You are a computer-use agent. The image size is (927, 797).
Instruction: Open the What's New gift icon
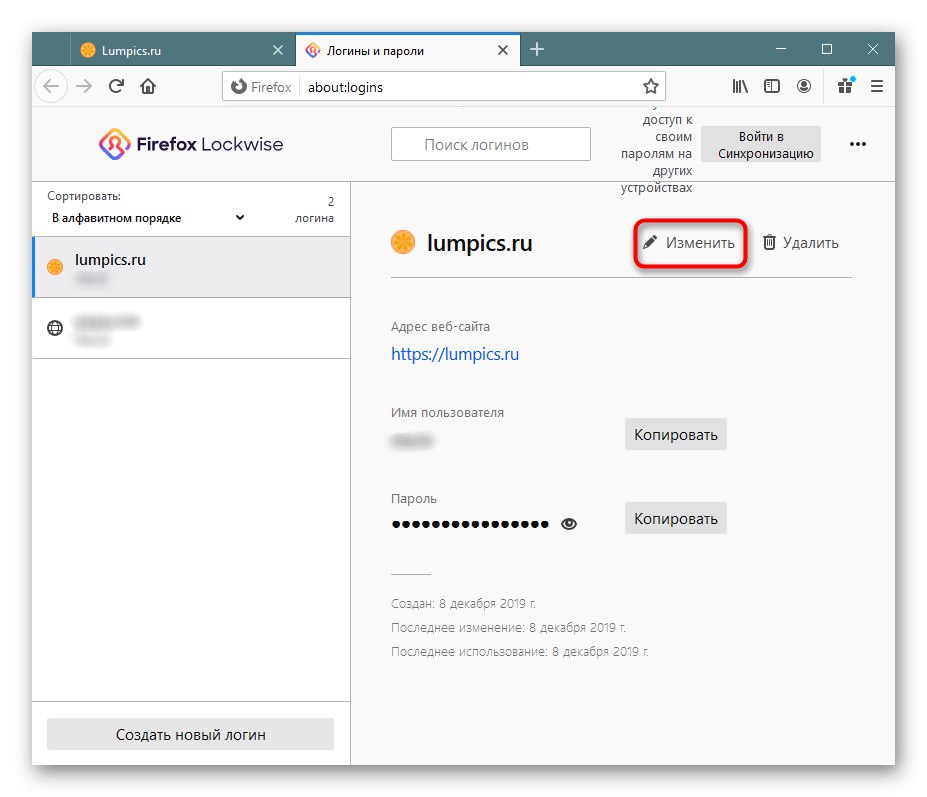coord(846,86)
